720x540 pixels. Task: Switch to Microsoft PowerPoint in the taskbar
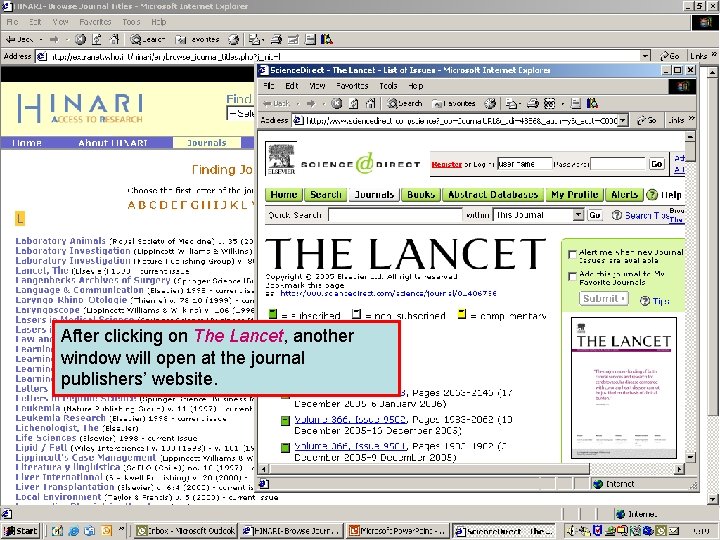pos(398,531)
